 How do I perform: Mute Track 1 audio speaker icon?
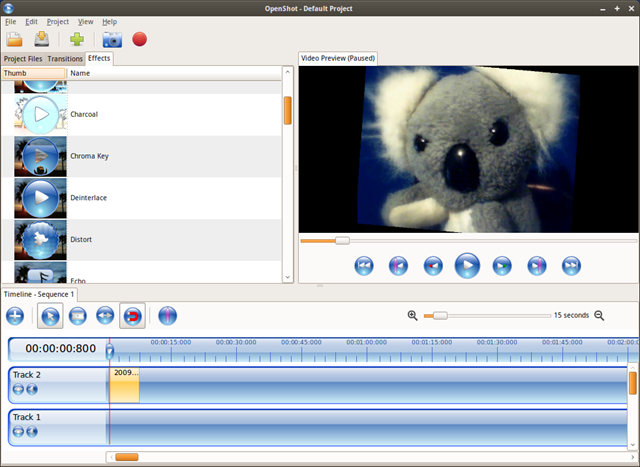(x=32, y=431)
